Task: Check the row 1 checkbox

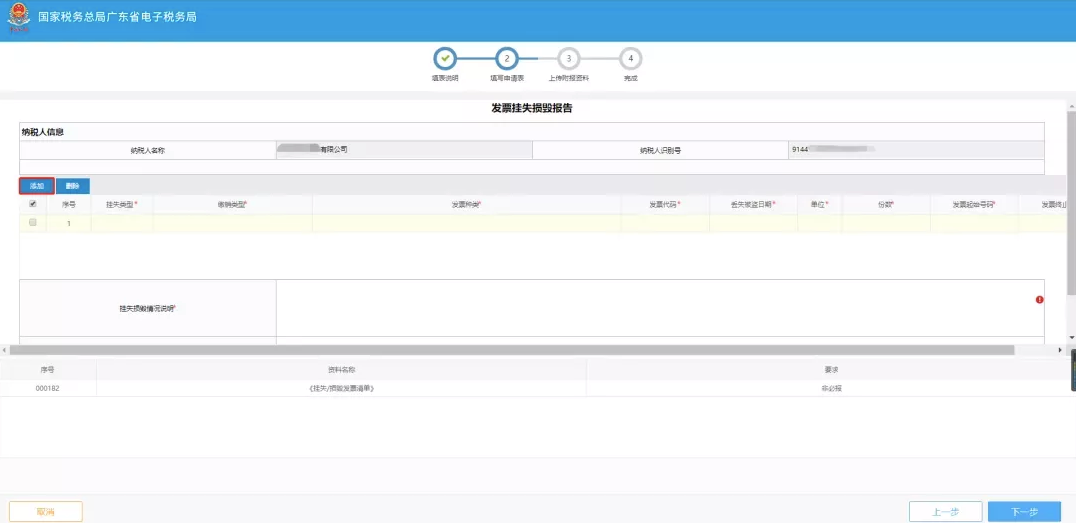Action: [x=33, y=223]
